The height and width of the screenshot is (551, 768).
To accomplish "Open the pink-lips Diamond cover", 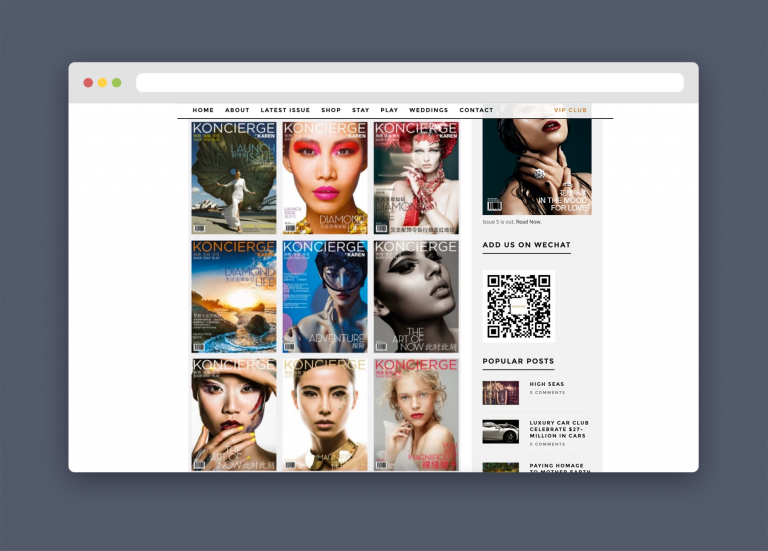I will pyautogui.click(x=325, y=178).
